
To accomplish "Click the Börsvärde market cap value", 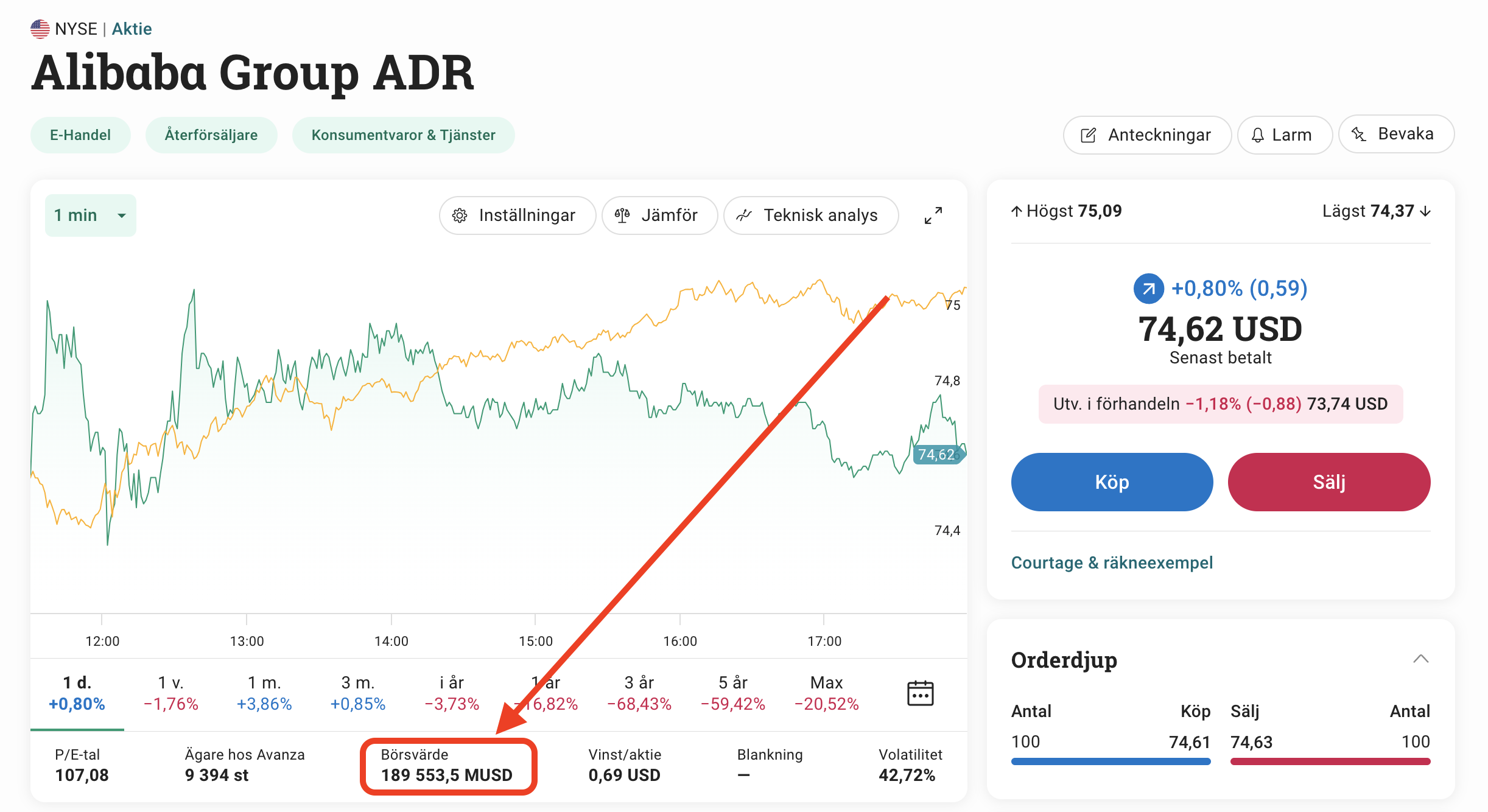I will [446, 775].
